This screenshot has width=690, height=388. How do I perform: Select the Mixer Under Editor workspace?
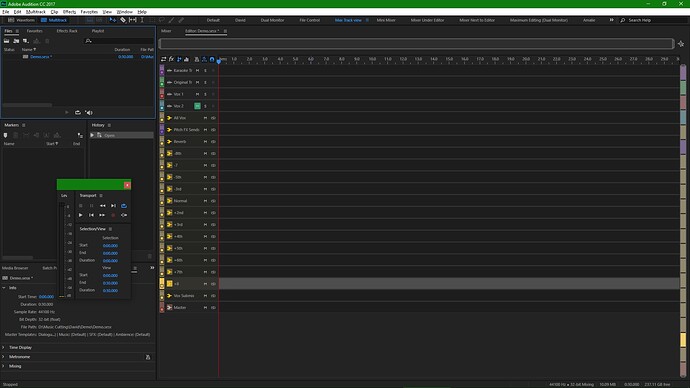click(427, 20)
